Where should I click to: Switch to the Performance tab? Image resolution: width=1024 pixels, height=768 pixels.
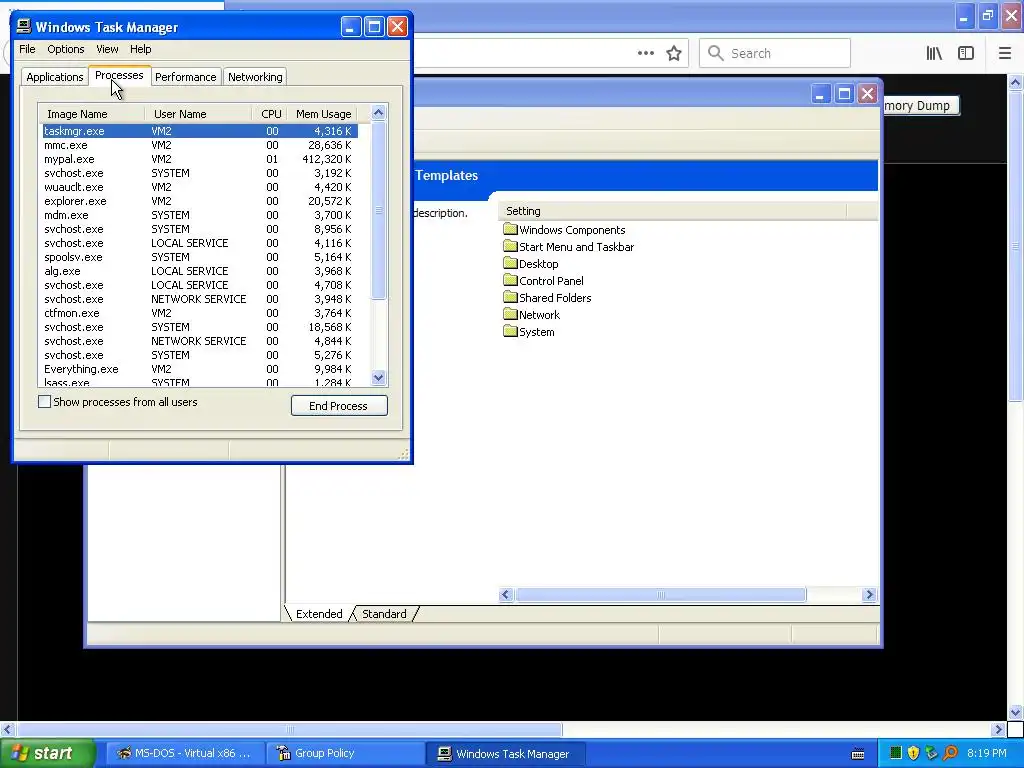pos(185,77)
